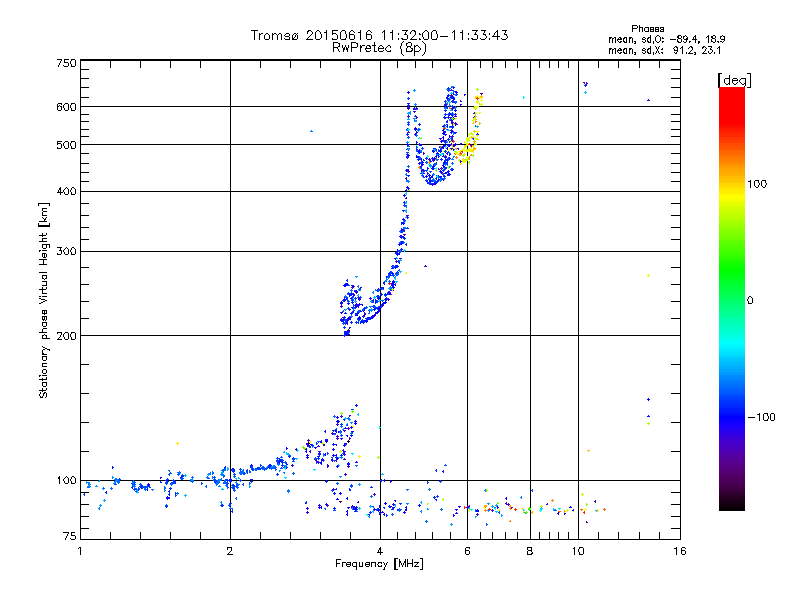Click the y-axis tick label '200'

point(66,336)
